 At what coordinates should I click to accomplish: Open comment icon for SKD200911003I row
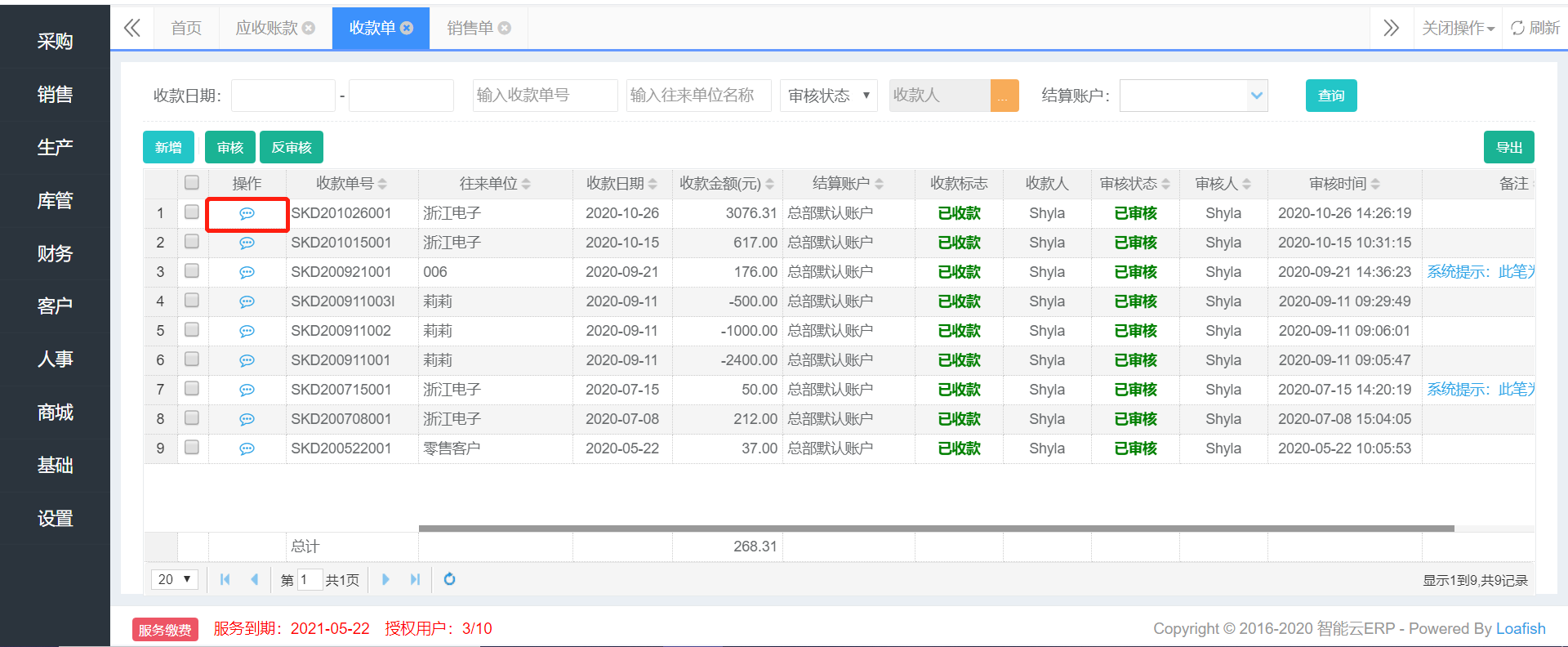click(247, 301)
